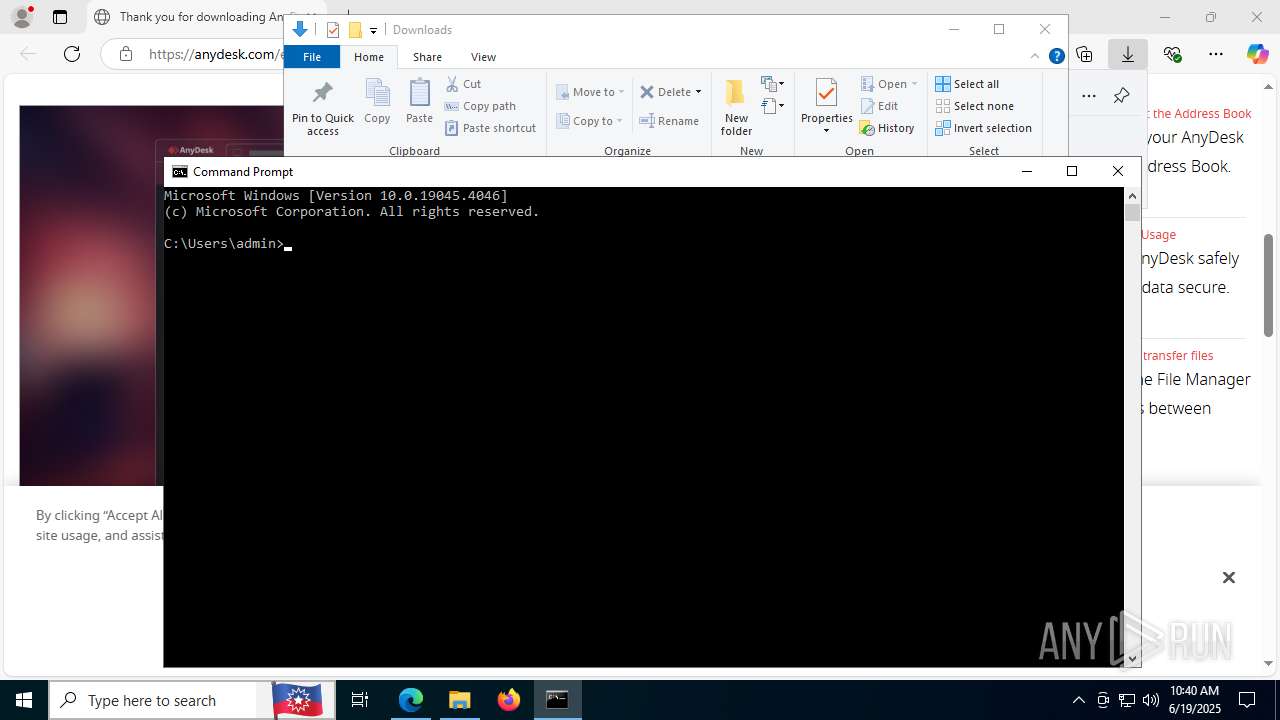Click Pin to Quick access in Explorer ribbon
1280x720 pixels.
[x=322, y=109]
